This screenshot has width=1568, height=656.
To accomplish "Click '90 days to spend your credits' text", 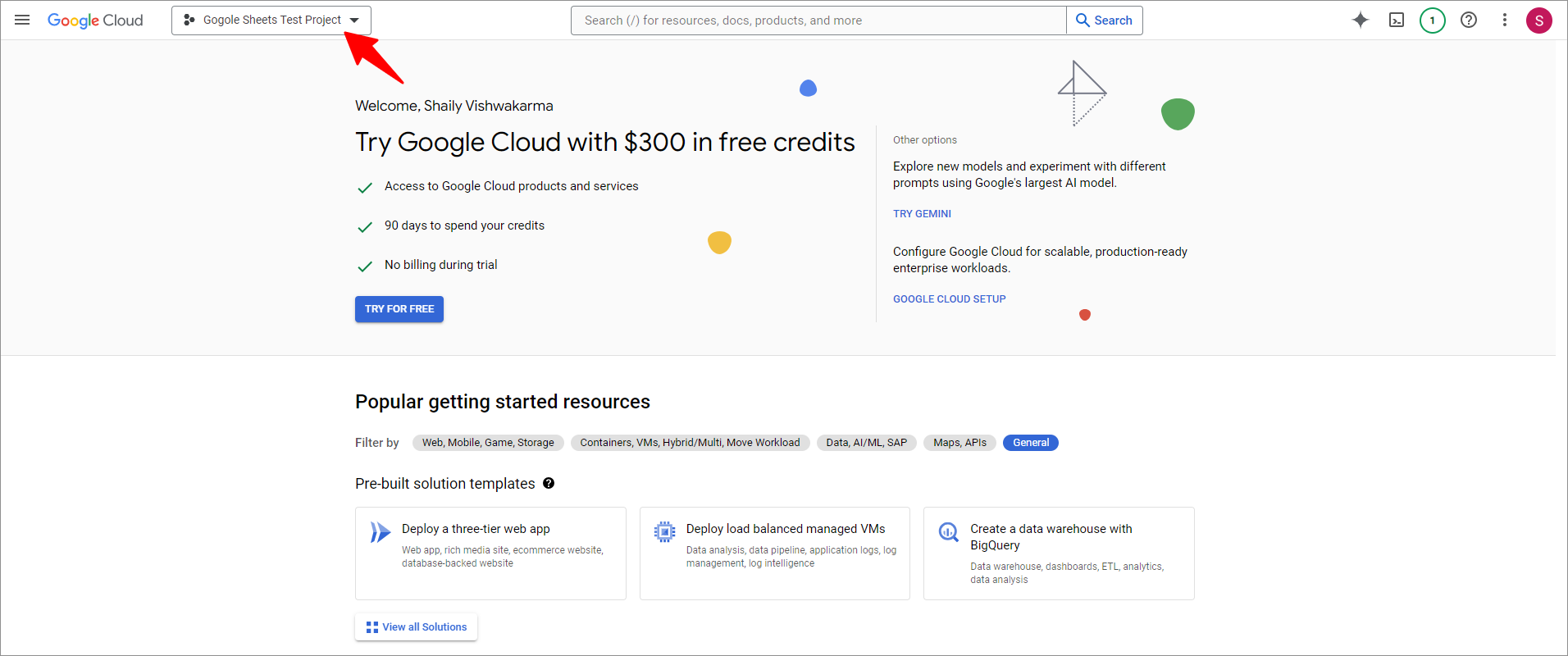I will 464,225.
